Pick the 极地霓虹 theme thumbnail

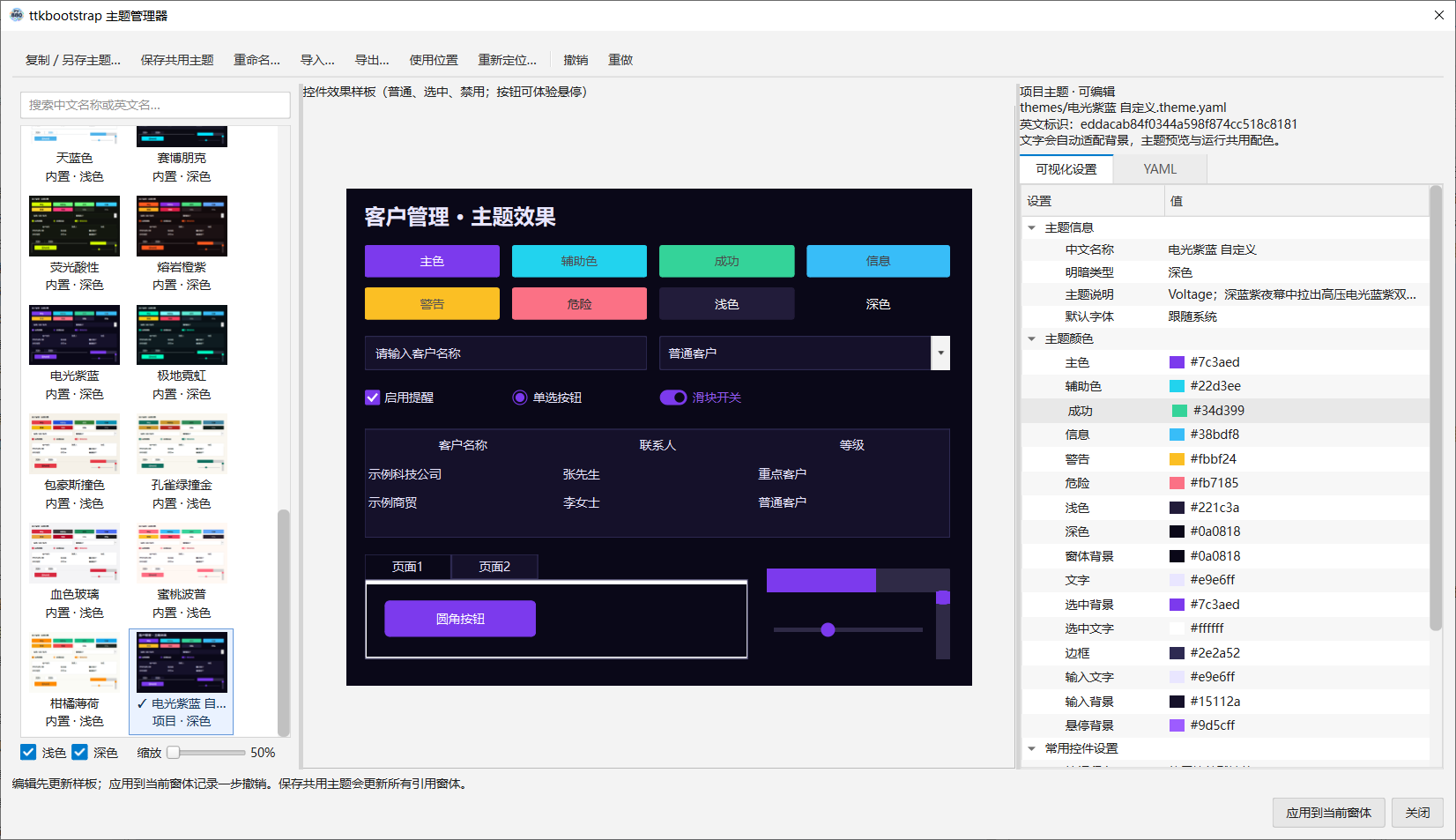pyautogui.click(x=182, y=335)
